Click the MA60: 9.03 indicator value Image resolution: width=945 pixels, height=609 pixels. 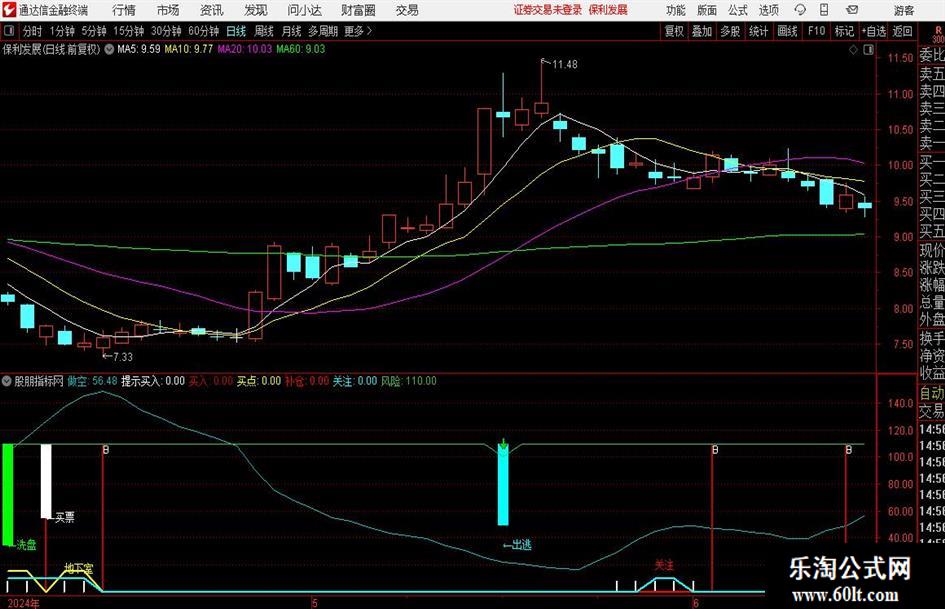click(301, 49)
